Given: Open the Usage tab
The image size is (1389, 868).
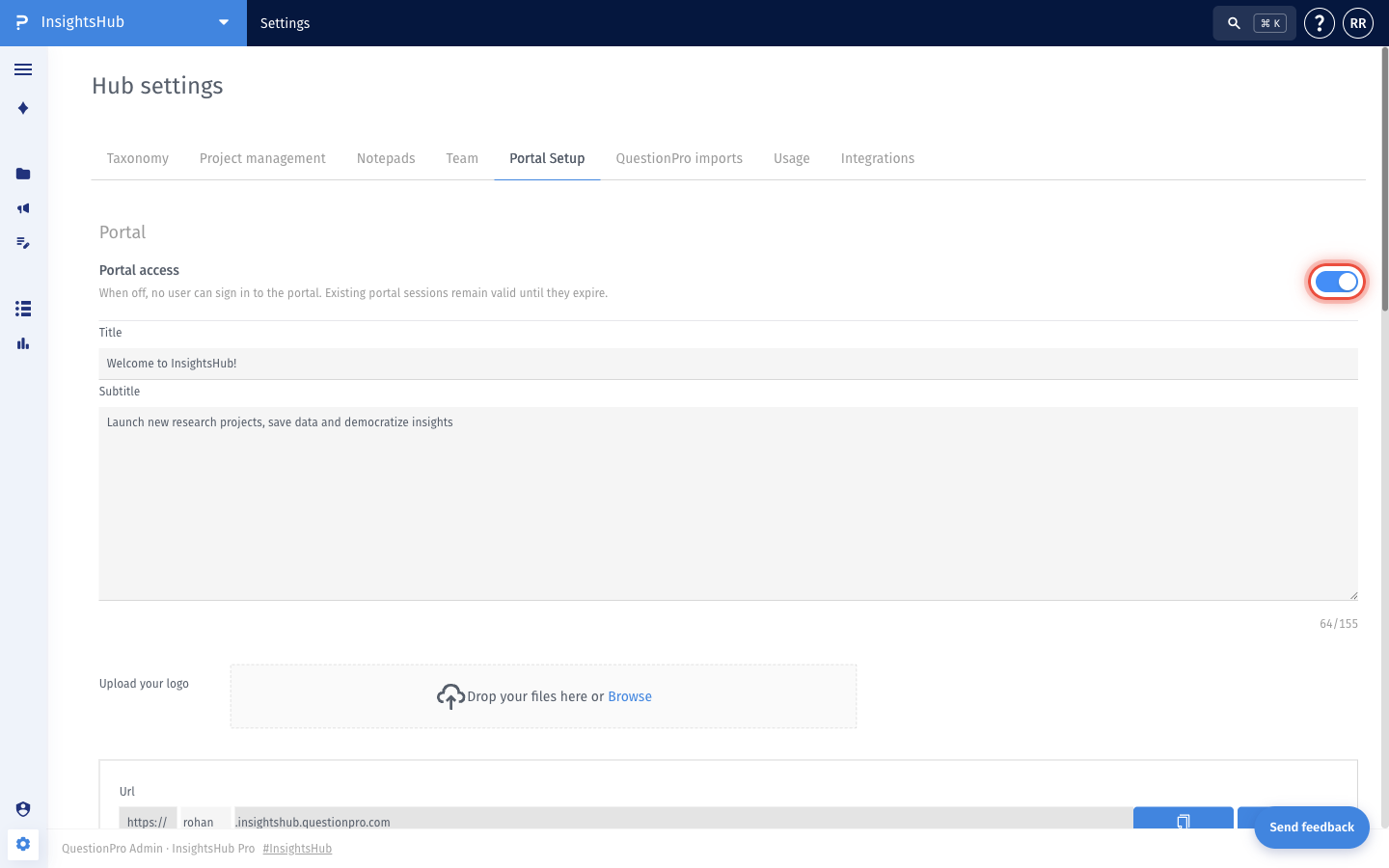Looking at the screenshot, I should [792, 158].
